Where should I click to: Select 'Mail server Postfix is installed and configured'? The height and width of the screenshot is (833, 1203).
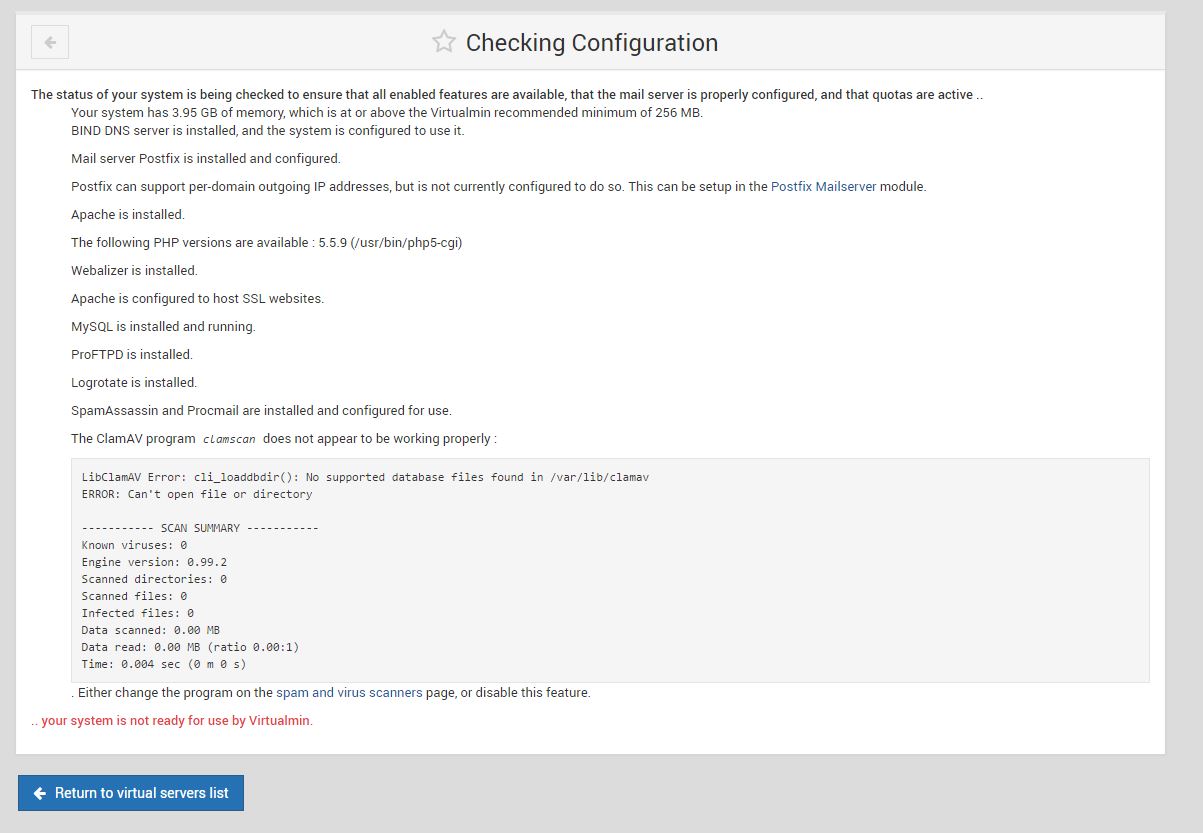point(206,159)
